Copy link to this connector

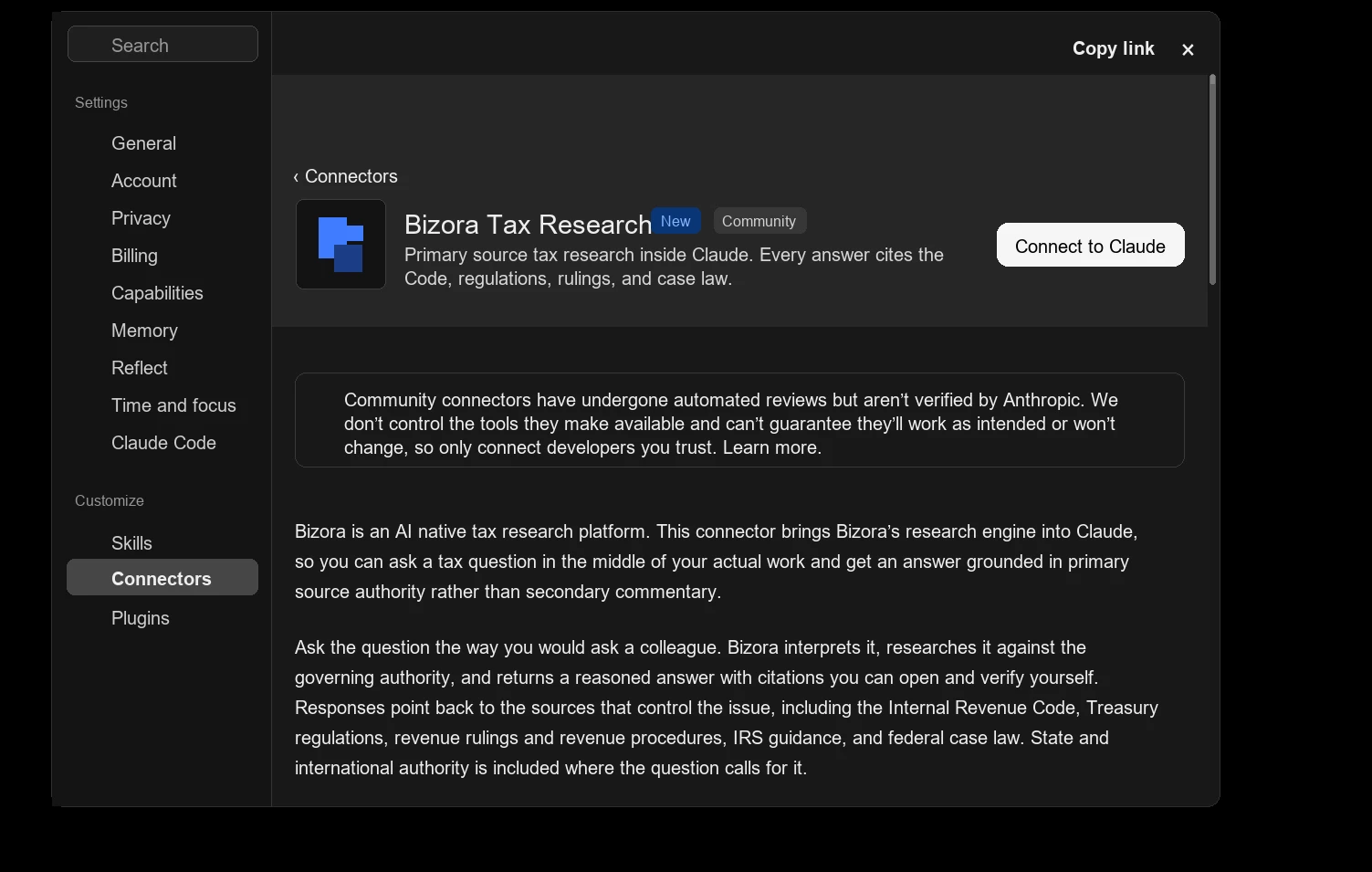1113,48
